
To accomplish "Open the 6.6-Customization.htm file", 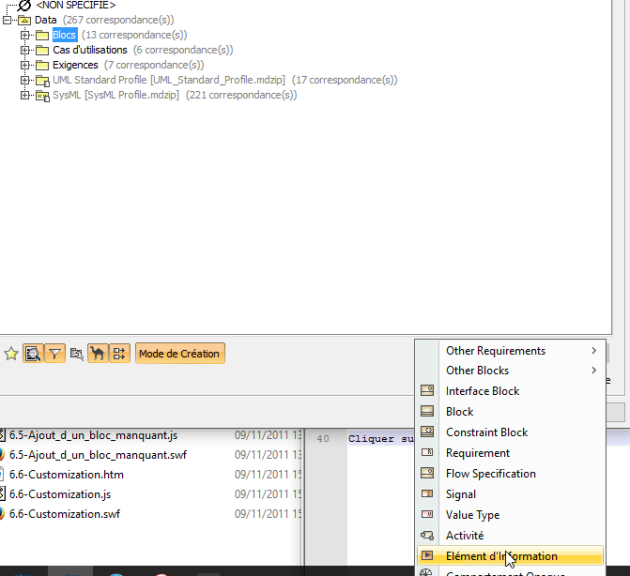I will point(66,474).
